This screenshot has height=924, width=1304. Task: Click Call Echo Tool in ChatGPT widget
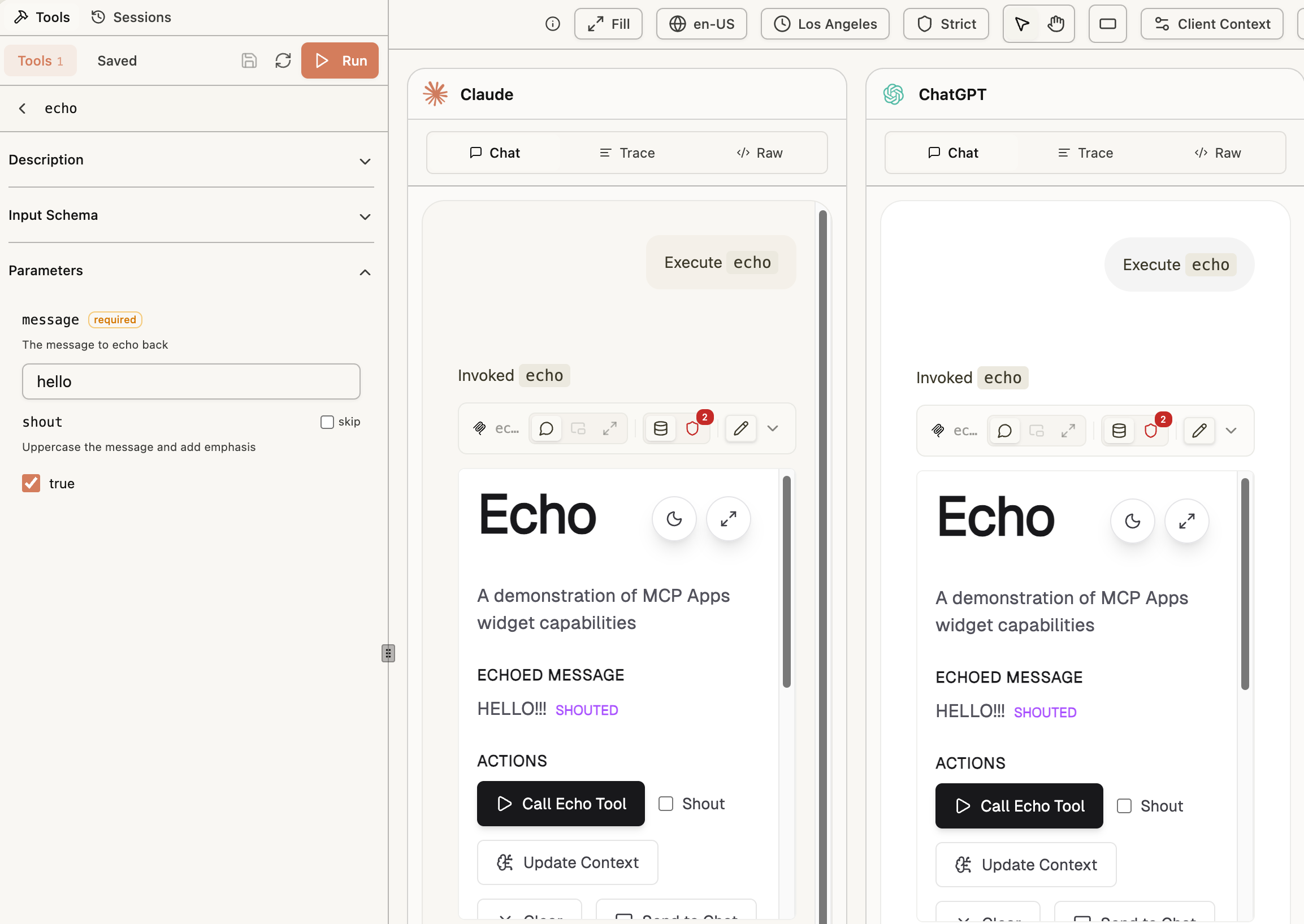1019,806
